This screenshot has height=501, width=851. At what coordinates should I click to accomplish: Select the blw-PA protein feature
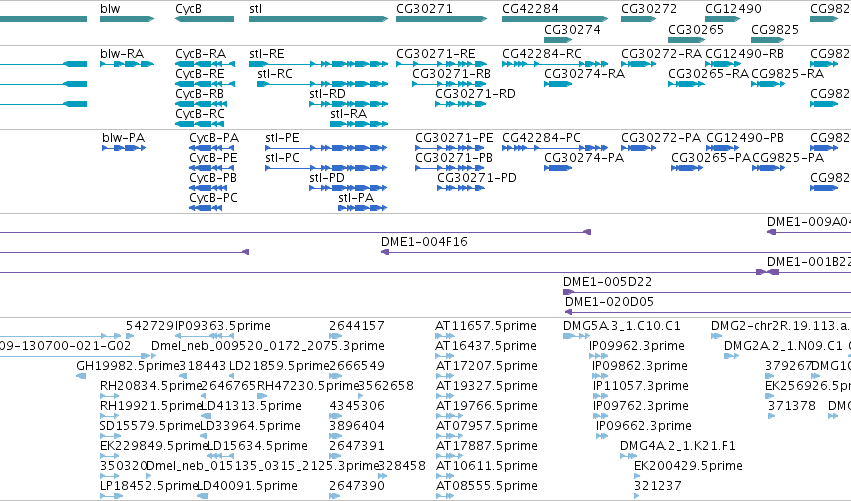tap(124, 148)
